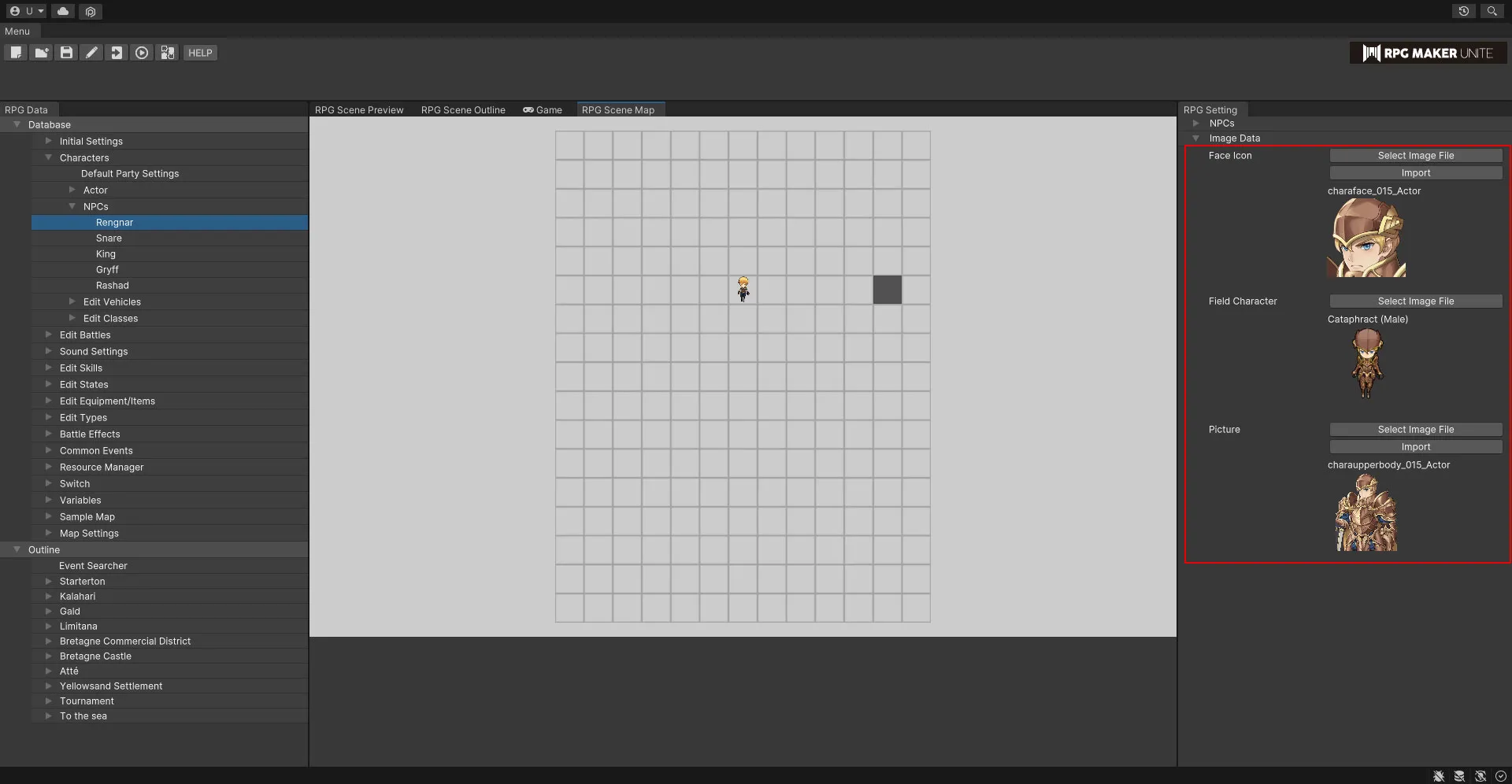Screen dimensions: 1512x784
Task: Click the cloud services icon
Action: pos(63,11)
